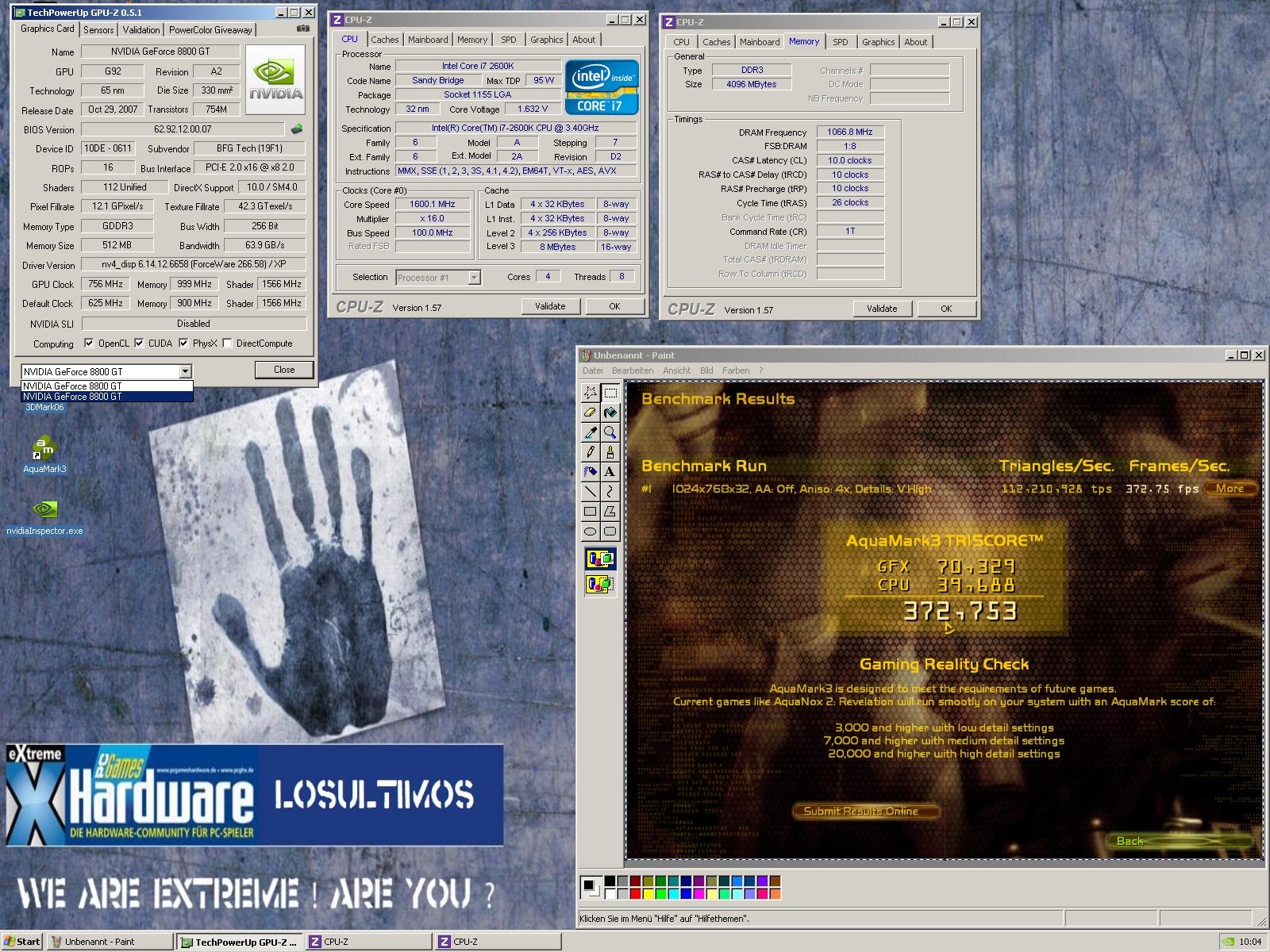Pick the Fill With Color bucket tool
The height and width of the screenshot is (952, 1270).
(x=610, y=413)
